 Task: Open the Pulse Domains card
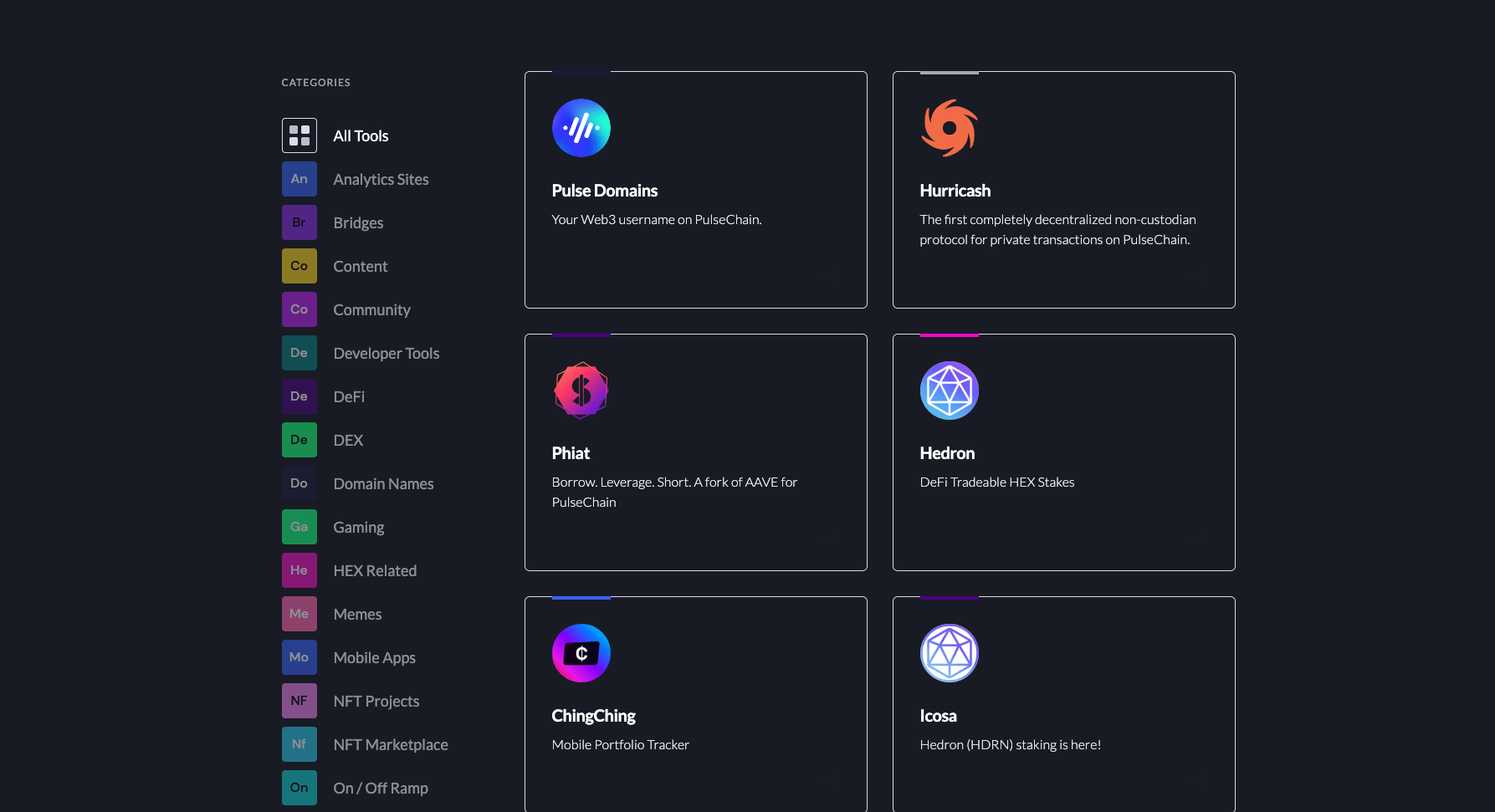tap(695, 190)
